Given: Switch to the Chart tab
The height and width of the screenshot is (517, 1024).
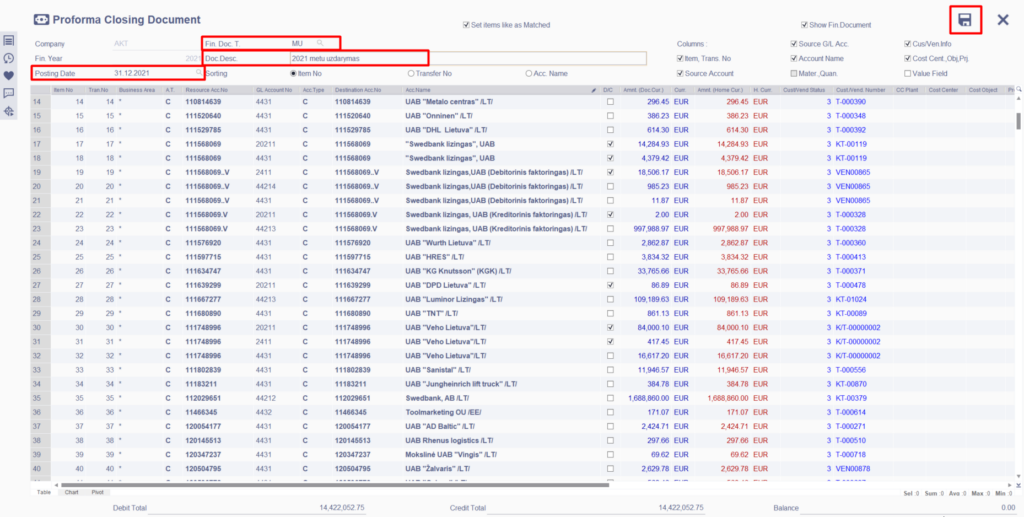Looking at the screenshot, I should click(x=71, y=492).
